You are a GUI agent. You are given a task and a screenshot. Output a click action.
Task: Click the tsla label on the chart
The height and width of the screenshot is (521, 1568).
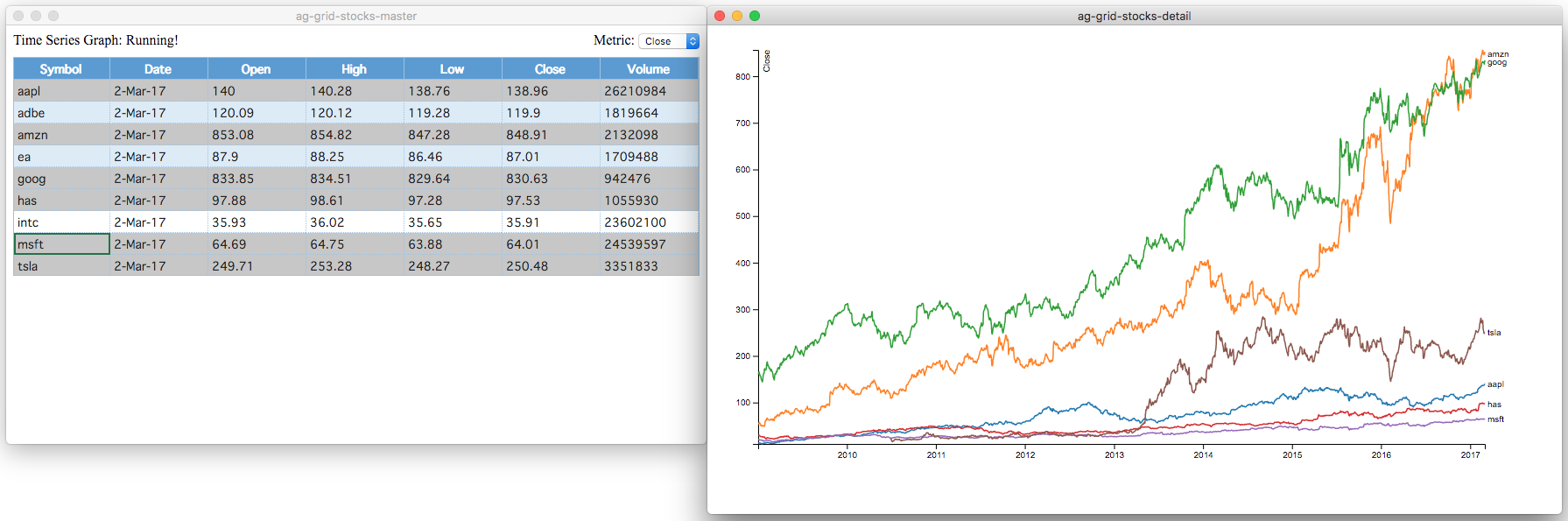[1494, 333]
